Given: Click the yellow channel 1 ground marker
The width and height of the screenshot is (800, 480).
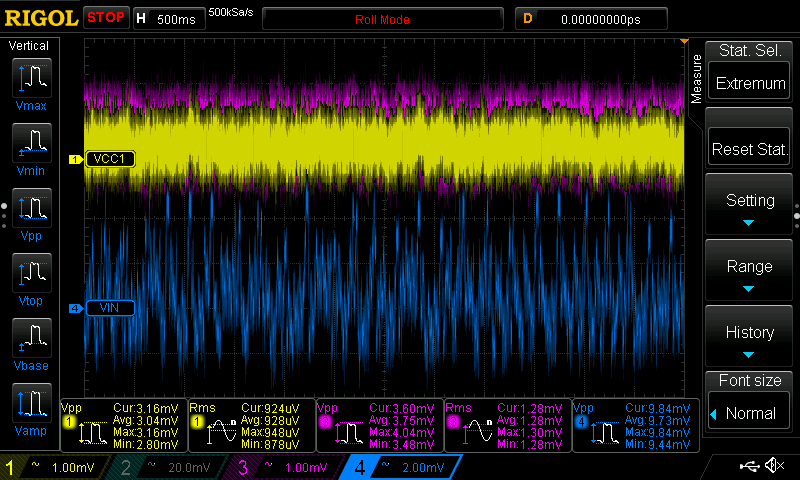Looking at the screenshot, I should pyautogui.click(x=76, y=160).
